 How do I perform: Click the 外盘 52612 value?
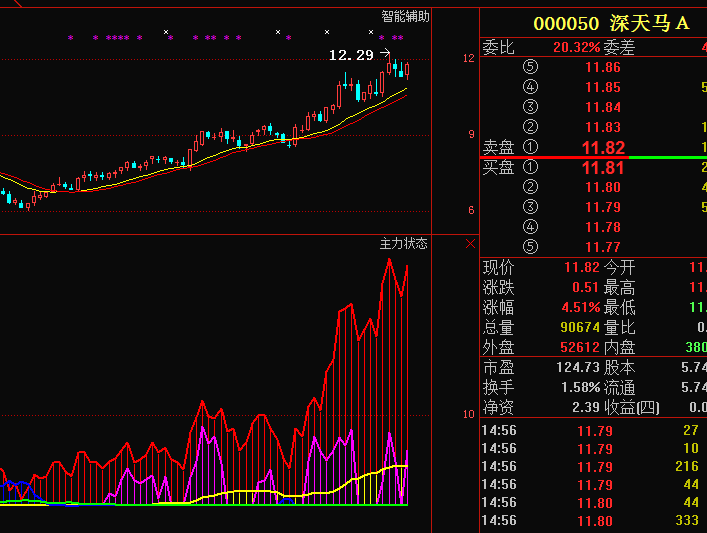[580, 347]
